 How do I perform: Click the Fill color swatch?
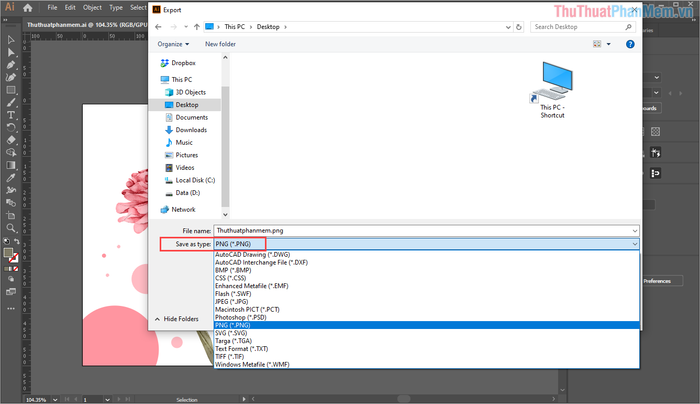pyautogui.click(x=8, y=253)
